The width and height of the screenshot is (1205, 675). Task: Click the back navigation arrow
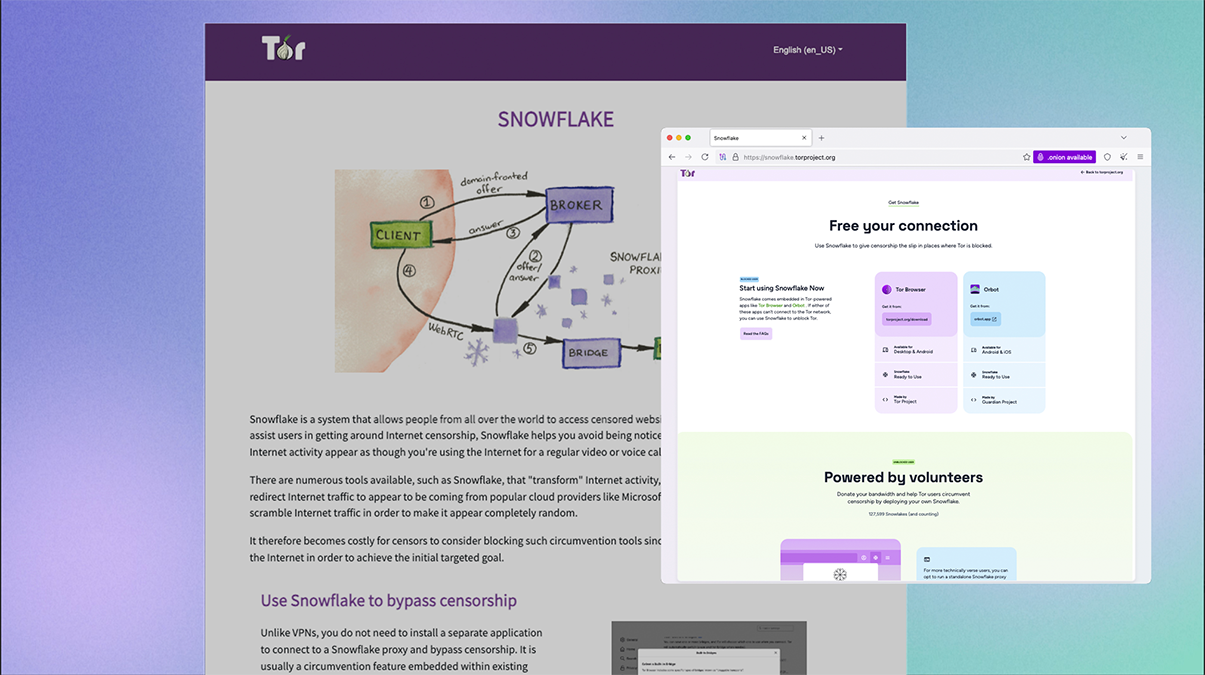click(x=671, y=156)
